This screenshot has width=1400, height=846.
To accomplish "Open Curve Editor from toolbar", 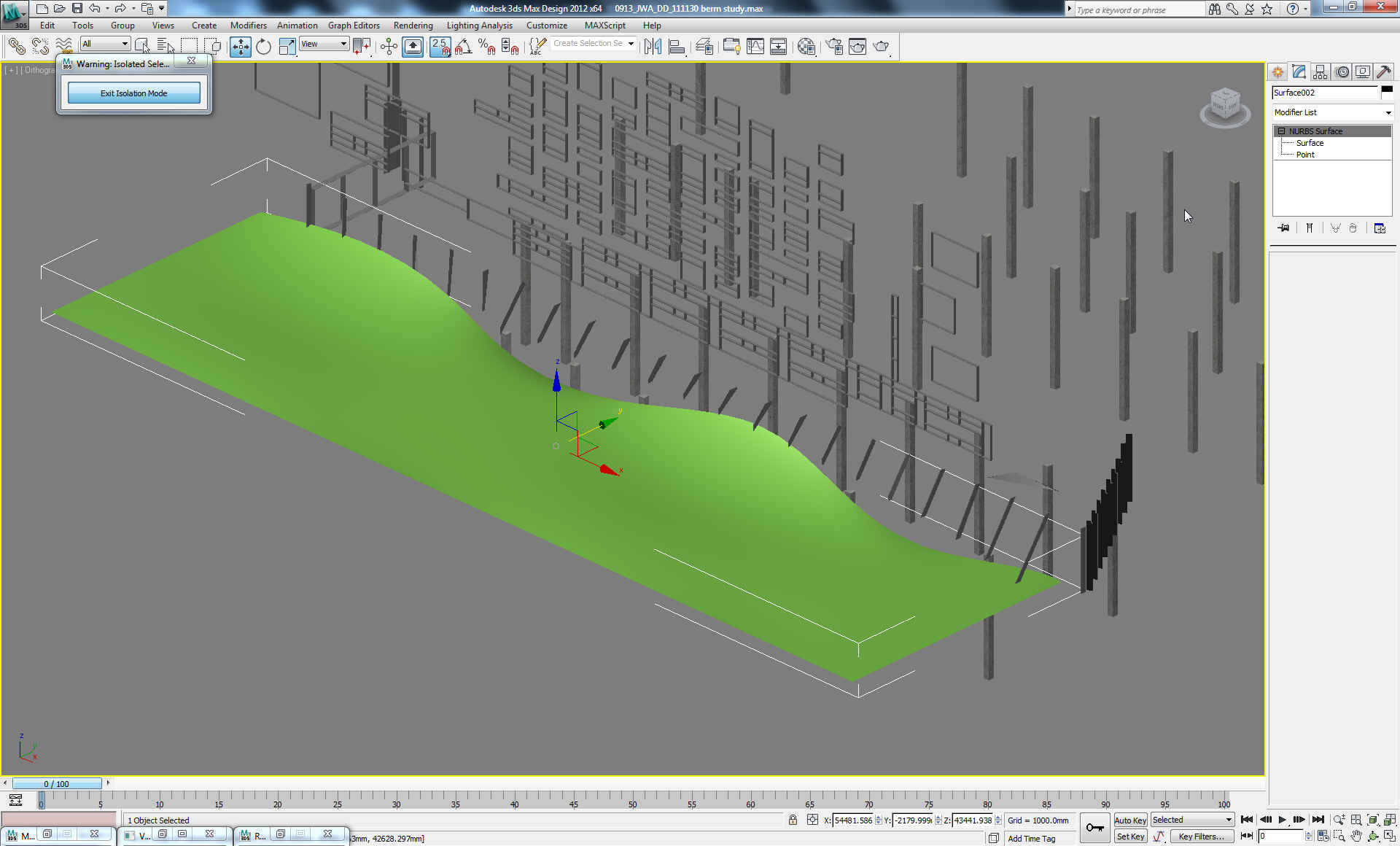I will point(755,47).
